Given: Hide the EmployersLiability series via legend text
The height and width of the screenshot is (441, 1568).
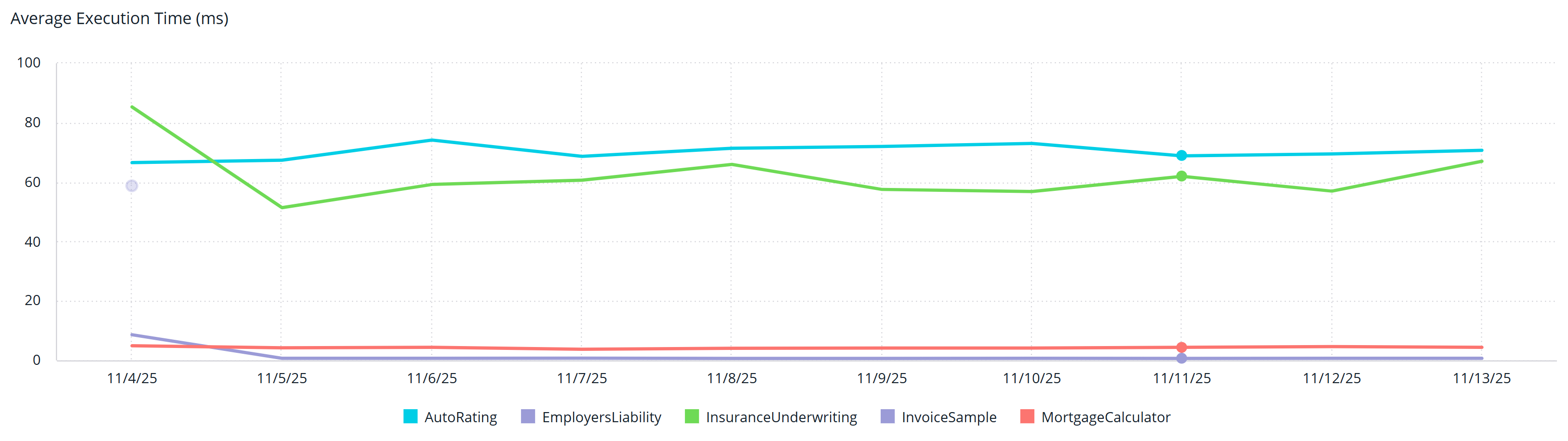Looking at the screenshot, I should click(x=601, y=417).
